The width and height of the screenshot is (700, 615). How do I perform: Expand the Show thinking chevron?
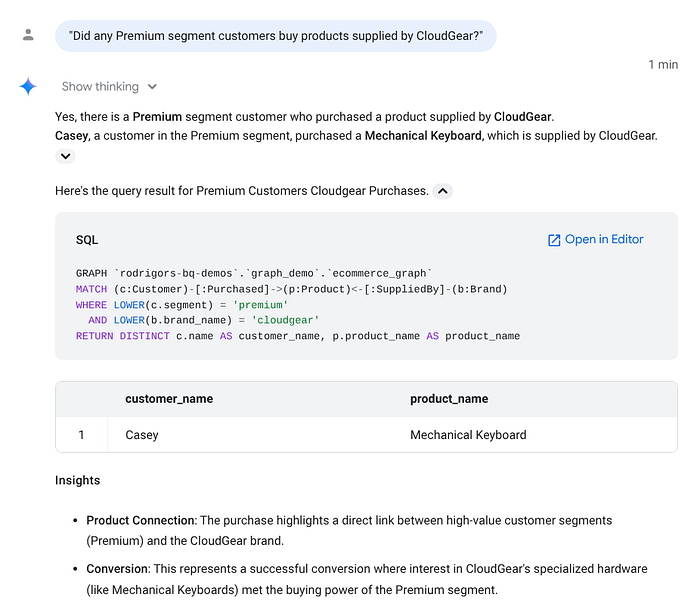tap(152, 87)
